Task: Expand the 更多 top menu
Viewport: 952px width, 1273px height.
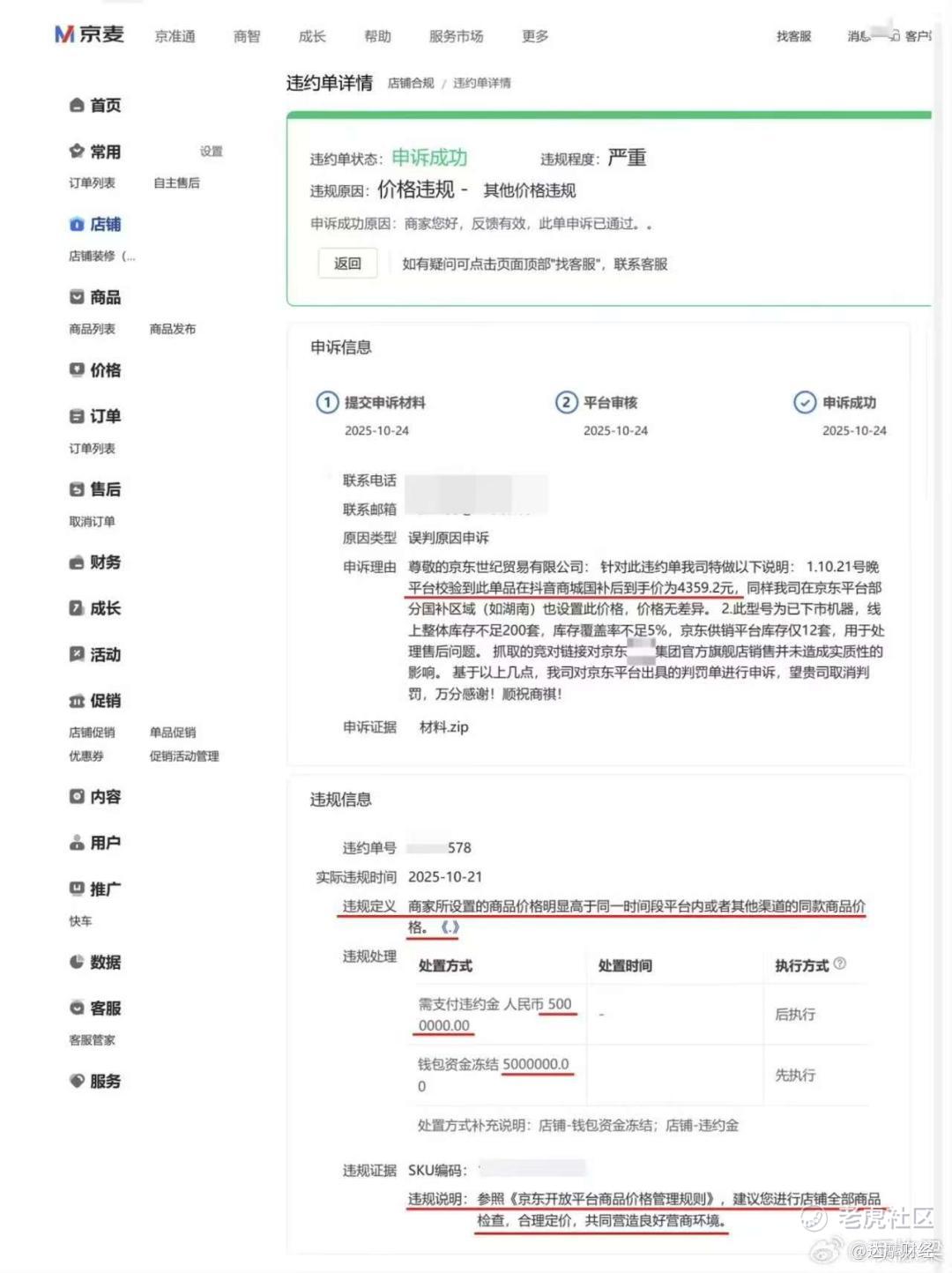Action: [x=535, y=36]
